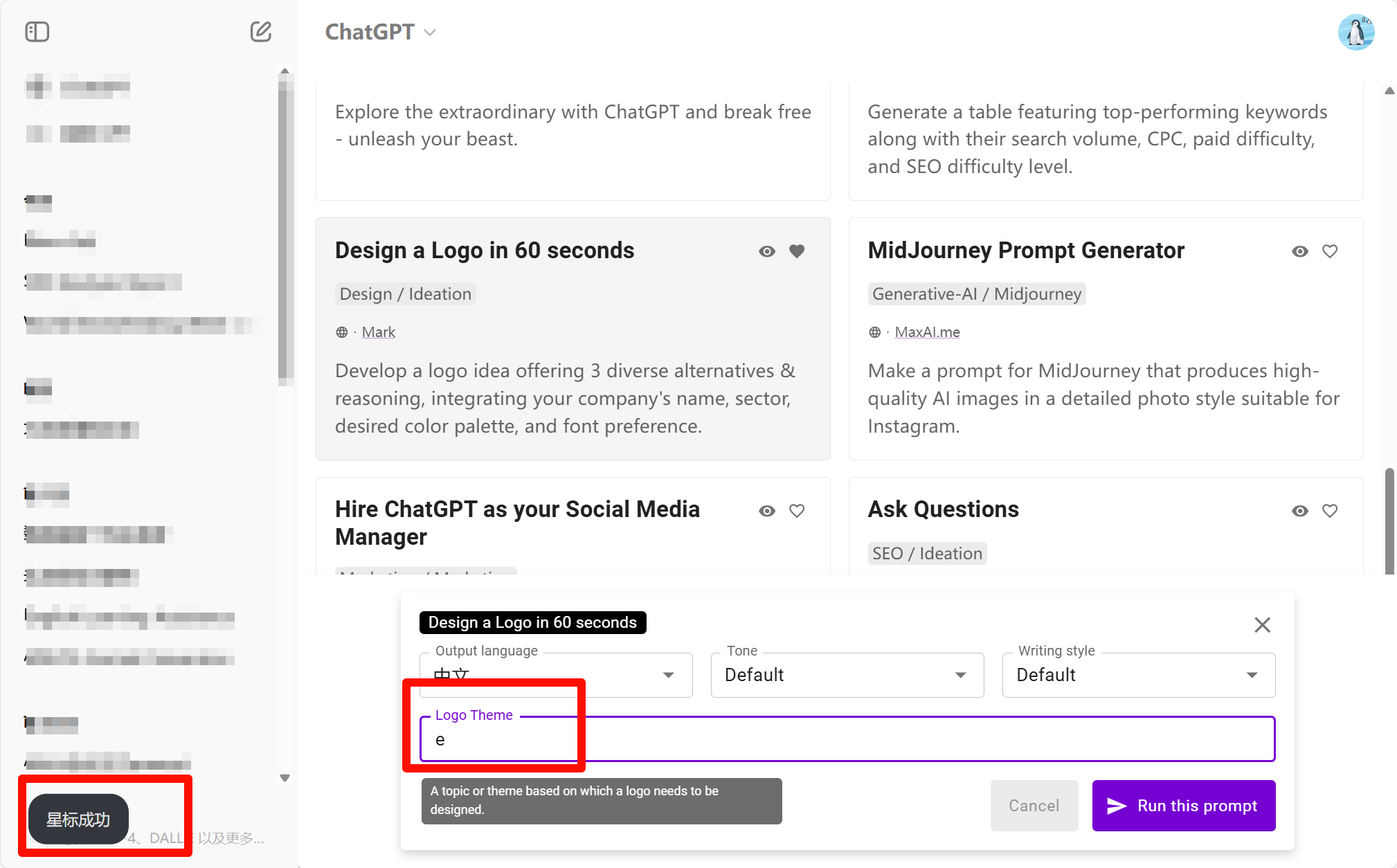
Task: Open author link Mark
Action: tap(379, 332)
